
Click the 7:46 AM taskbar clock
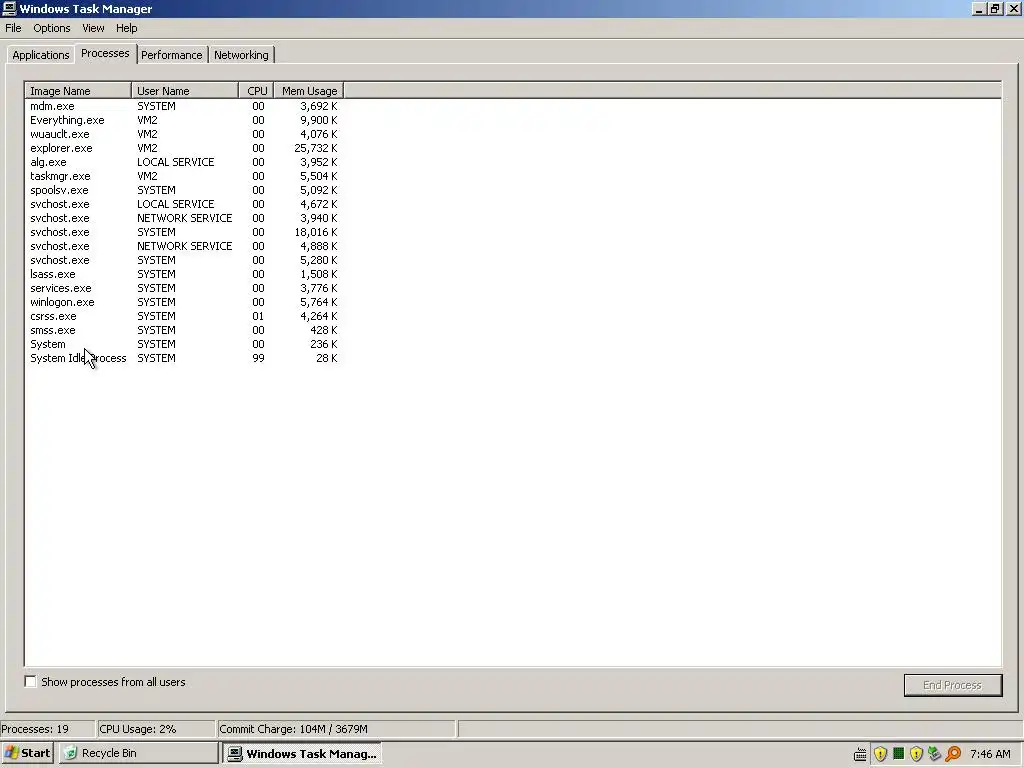990,754
